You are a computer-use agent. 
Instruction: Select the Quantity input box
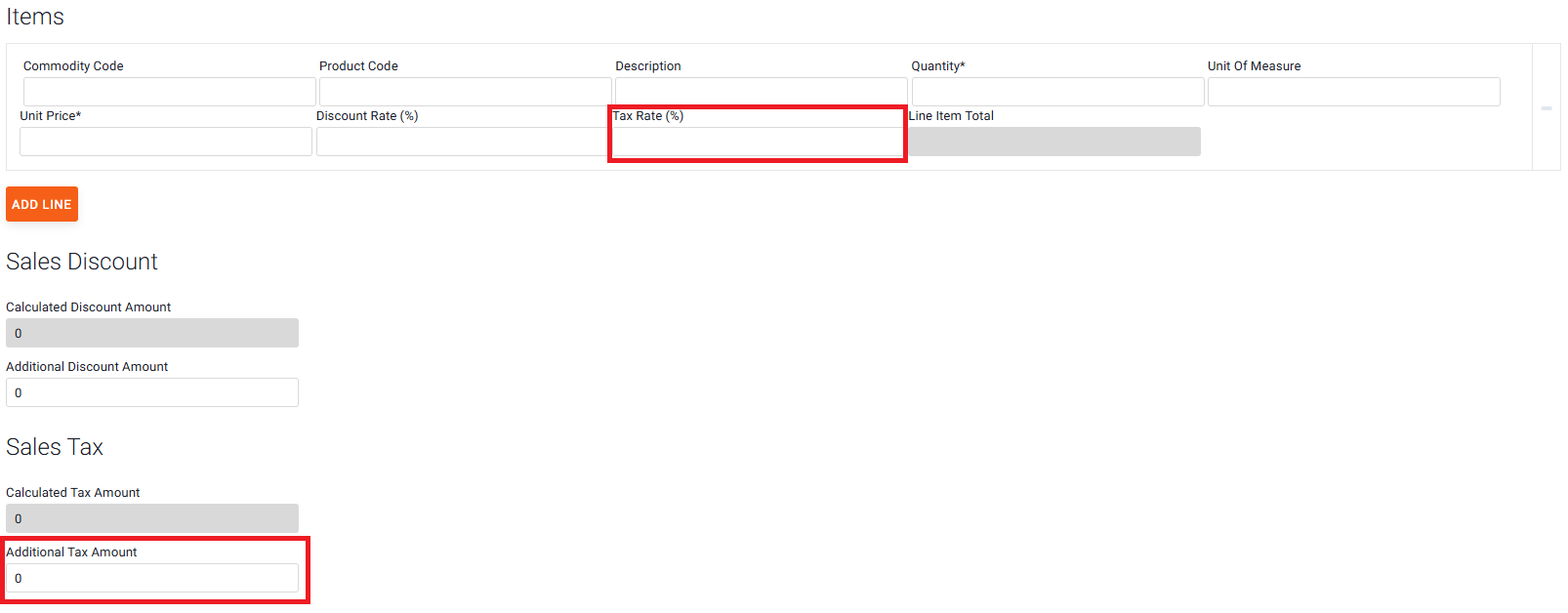1057,92
